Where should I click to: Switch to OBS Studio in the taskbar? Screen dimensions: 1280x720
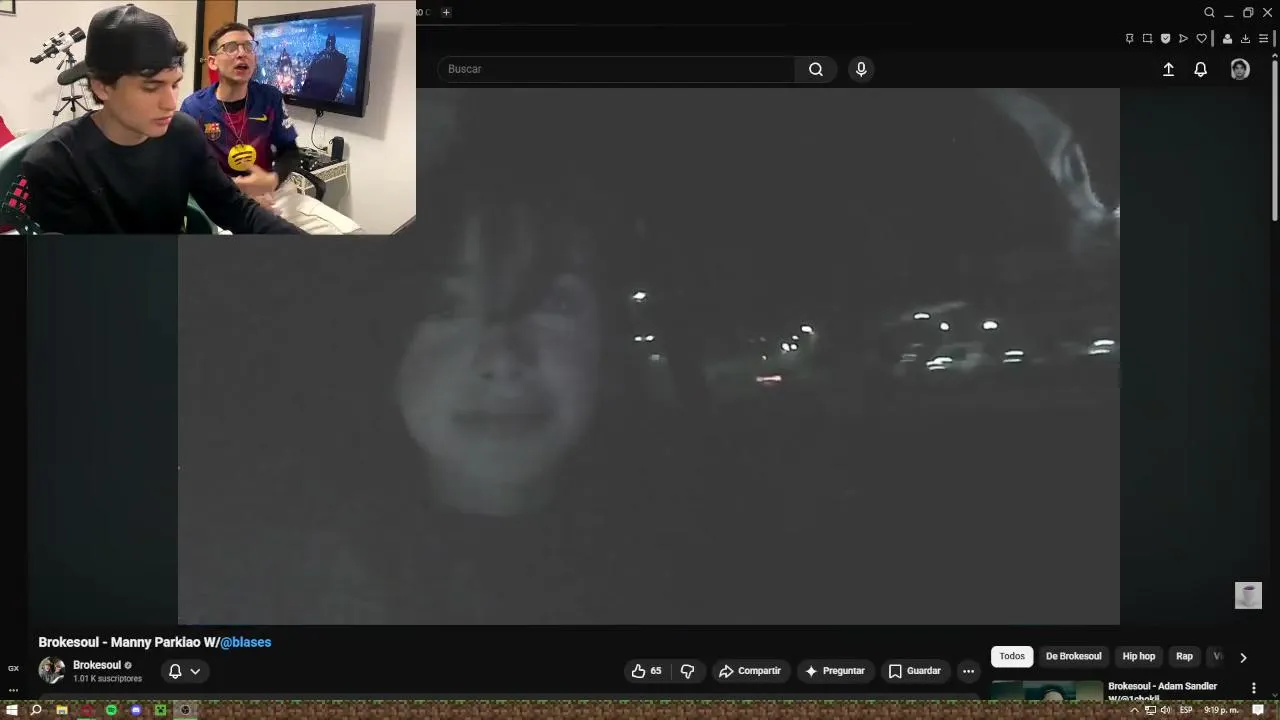pyautogui.click(x=185, y=710)
